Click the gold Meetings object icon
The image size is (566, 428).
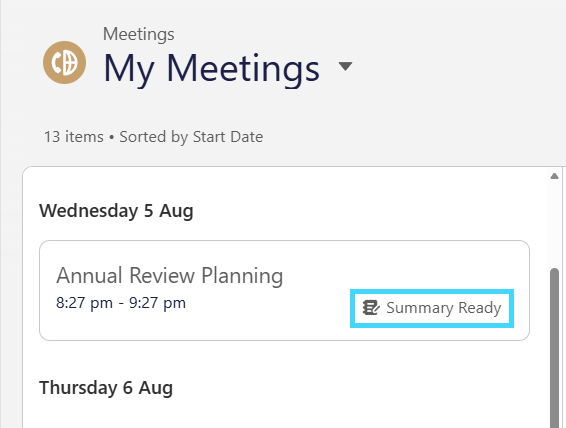(x=64, y=62)
